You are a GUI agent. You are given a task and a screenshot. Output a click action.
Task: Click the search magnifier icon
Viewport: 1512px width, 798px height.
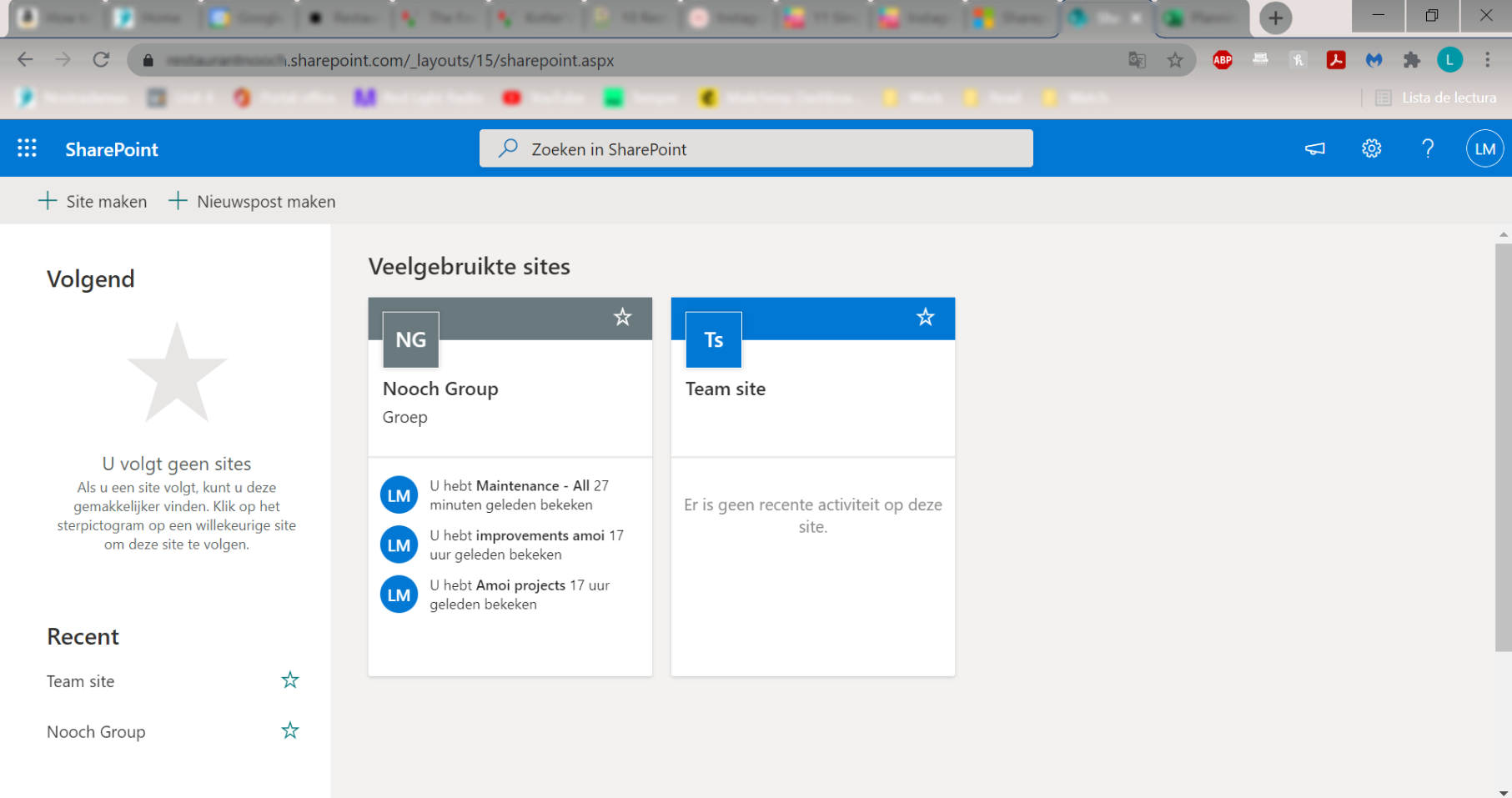tap(508, 148)
